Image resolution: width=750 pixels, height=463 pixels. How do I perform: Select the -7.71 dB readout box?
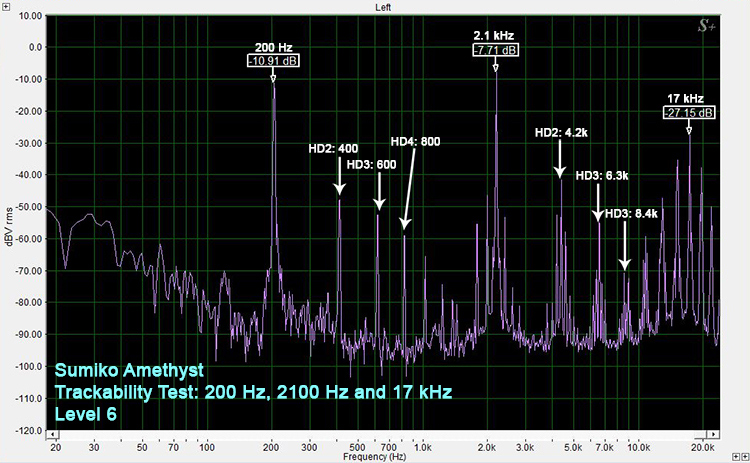click(496, 50)
